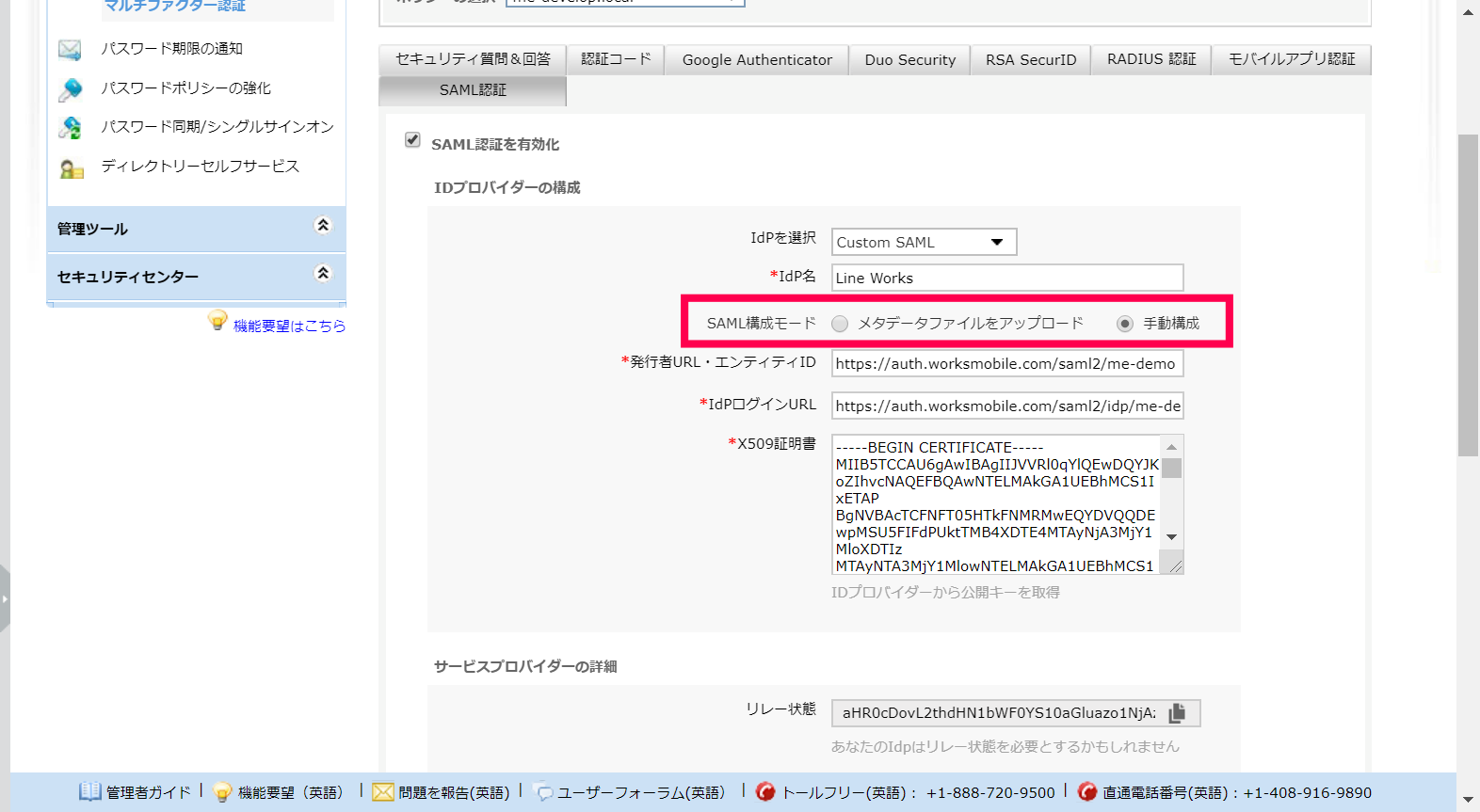Open the IdPを選択 Custom SAML dropdown
The image size is (1480, 812).
[x=924, y=242]
